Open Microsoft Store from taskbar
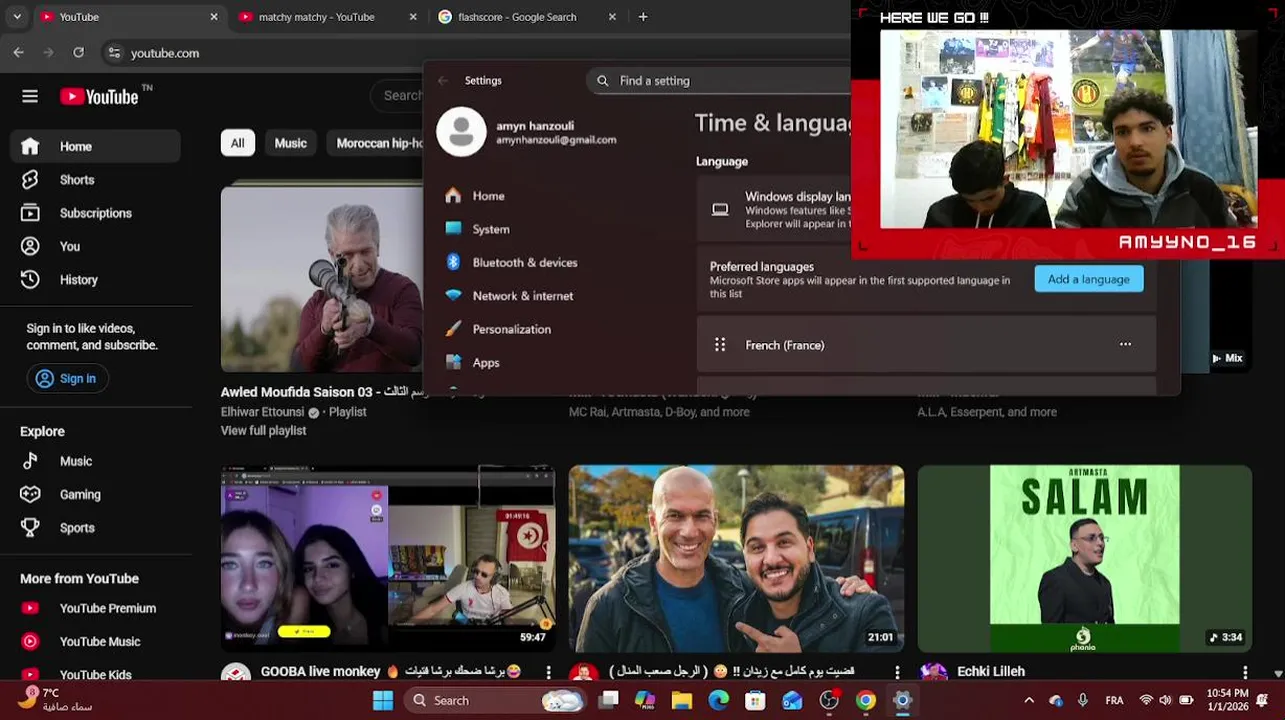This screenshot has height=720, width=1285. [x=755, y=701]
